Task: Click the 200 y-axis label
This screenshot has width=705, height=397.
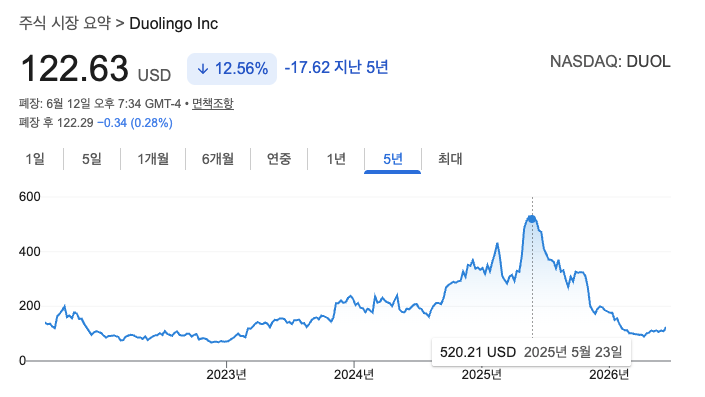Action: [x=30, y=306]
